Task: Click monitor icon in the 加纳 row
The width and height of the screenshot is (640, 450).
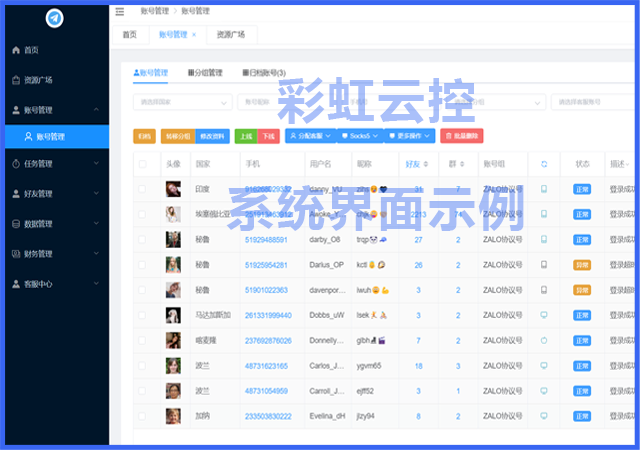Action: click(x=544, y=415)
